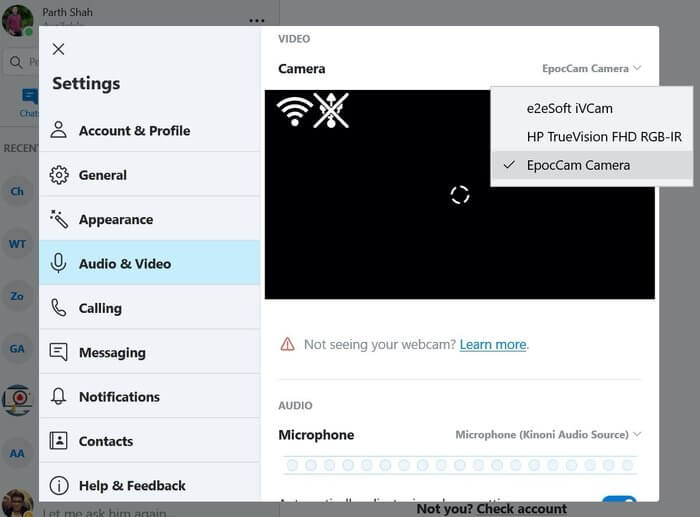
Task: Open the WT contact in recent chats
Action: pos(17,244)
